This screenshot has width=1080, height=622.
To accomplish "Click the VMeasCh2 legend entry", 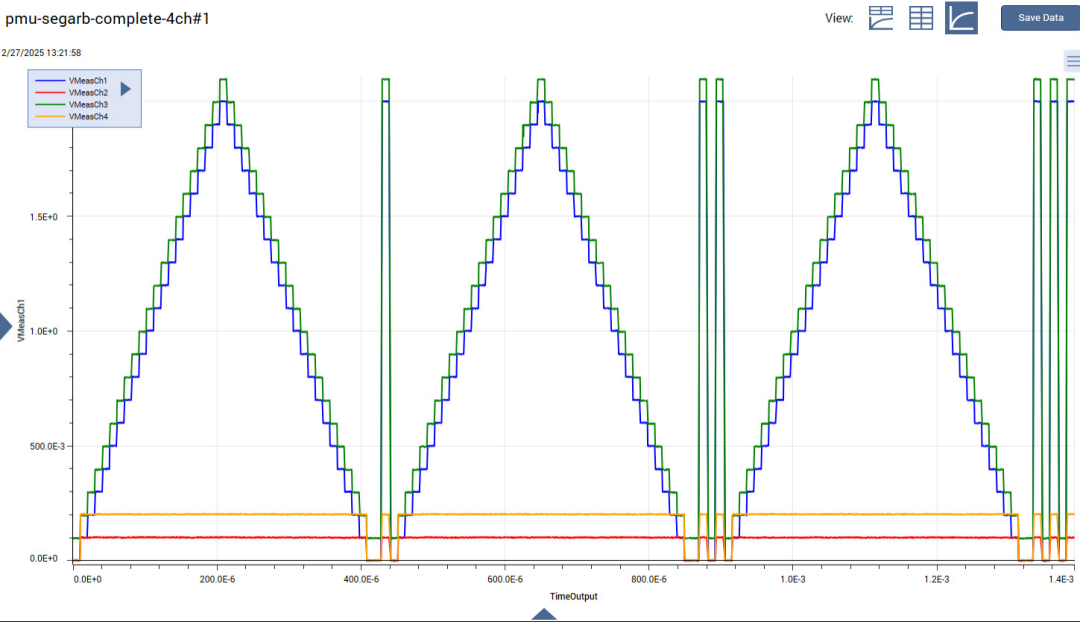I will coord(87,92).
